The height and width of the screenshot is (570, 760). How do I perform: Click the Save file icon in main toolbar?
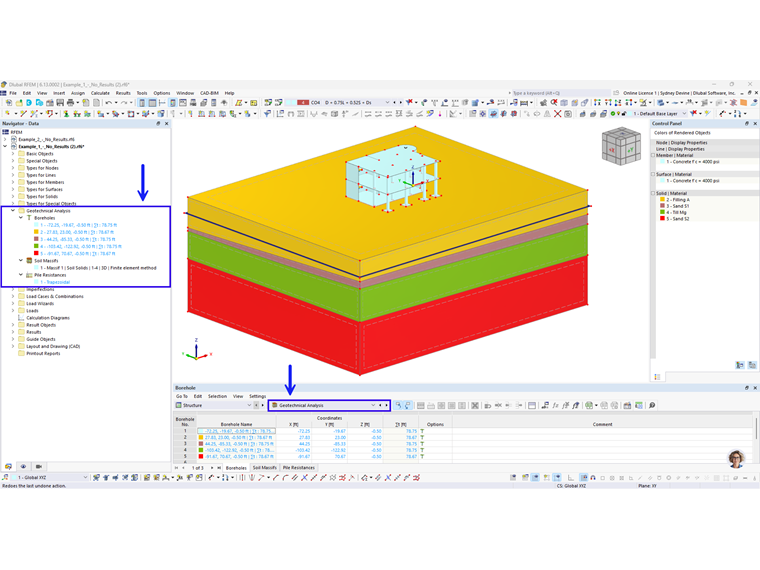60,103
